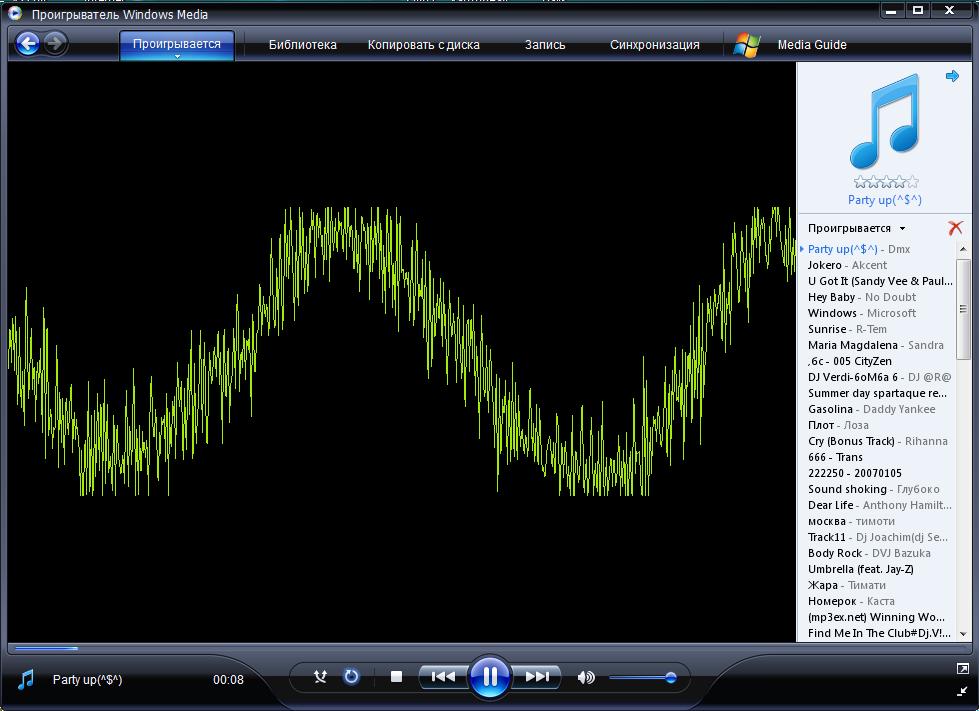Click the blue arrow above the album art

pyautogui.click(x=952, y=76)
